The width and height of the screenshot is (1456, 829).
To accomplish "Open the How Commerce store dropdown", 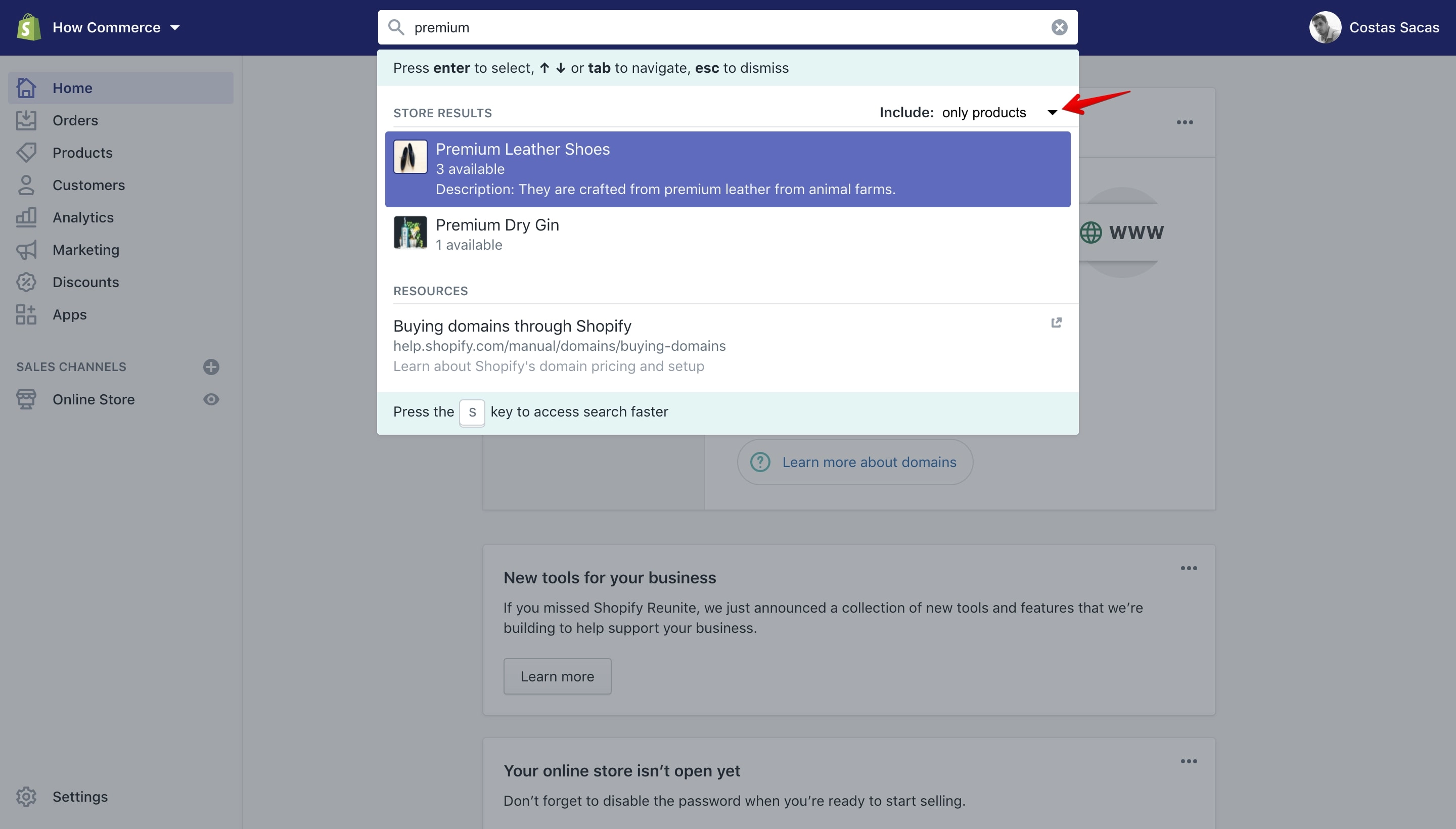I will (116, 27).
